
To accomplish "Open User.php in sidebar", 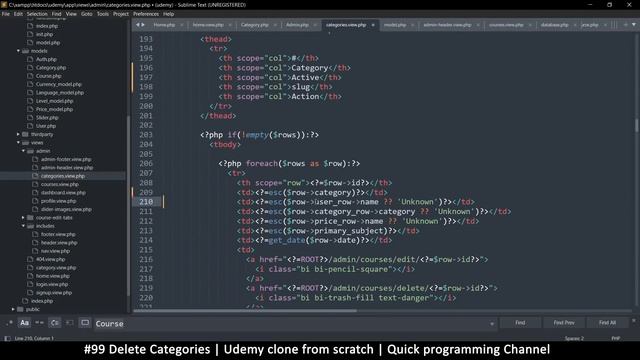I will [46, 126].
